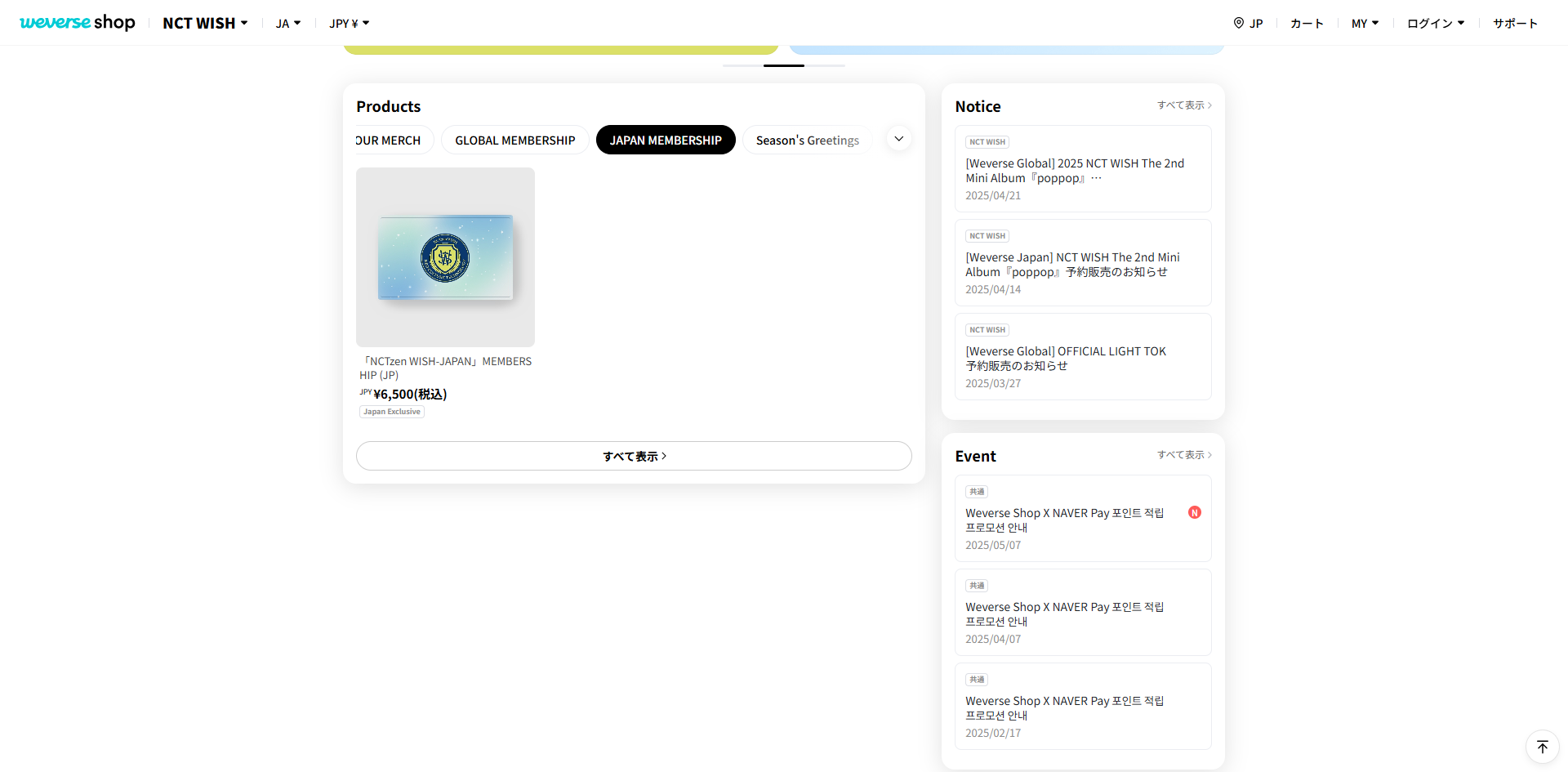Select the active banner carousel indicator
The width and height of the screenshot is (1568, 772).
(784, 65)
